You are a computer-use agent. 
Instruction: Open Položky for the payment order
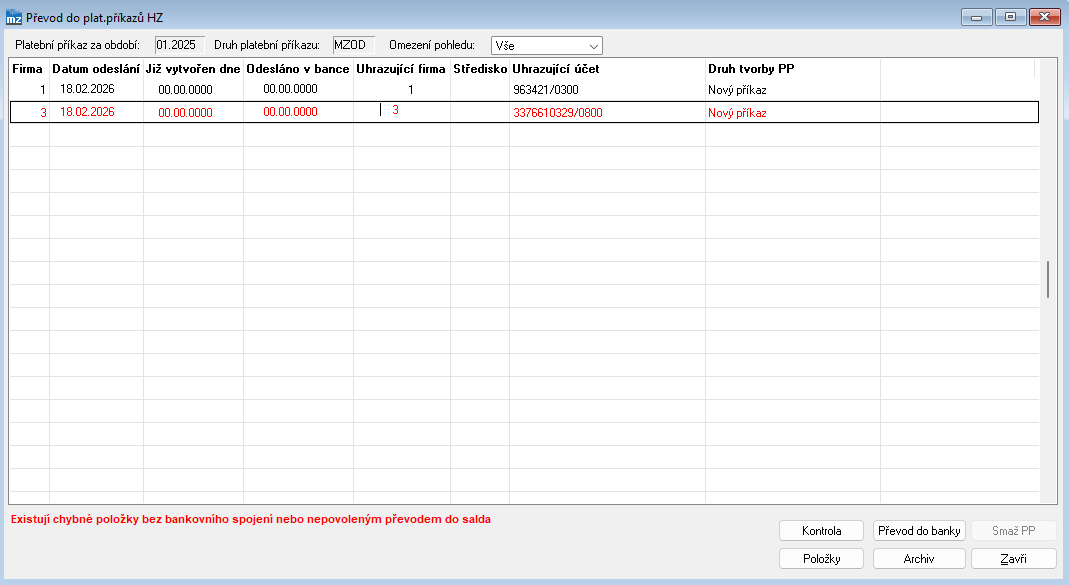coord(821,559)
